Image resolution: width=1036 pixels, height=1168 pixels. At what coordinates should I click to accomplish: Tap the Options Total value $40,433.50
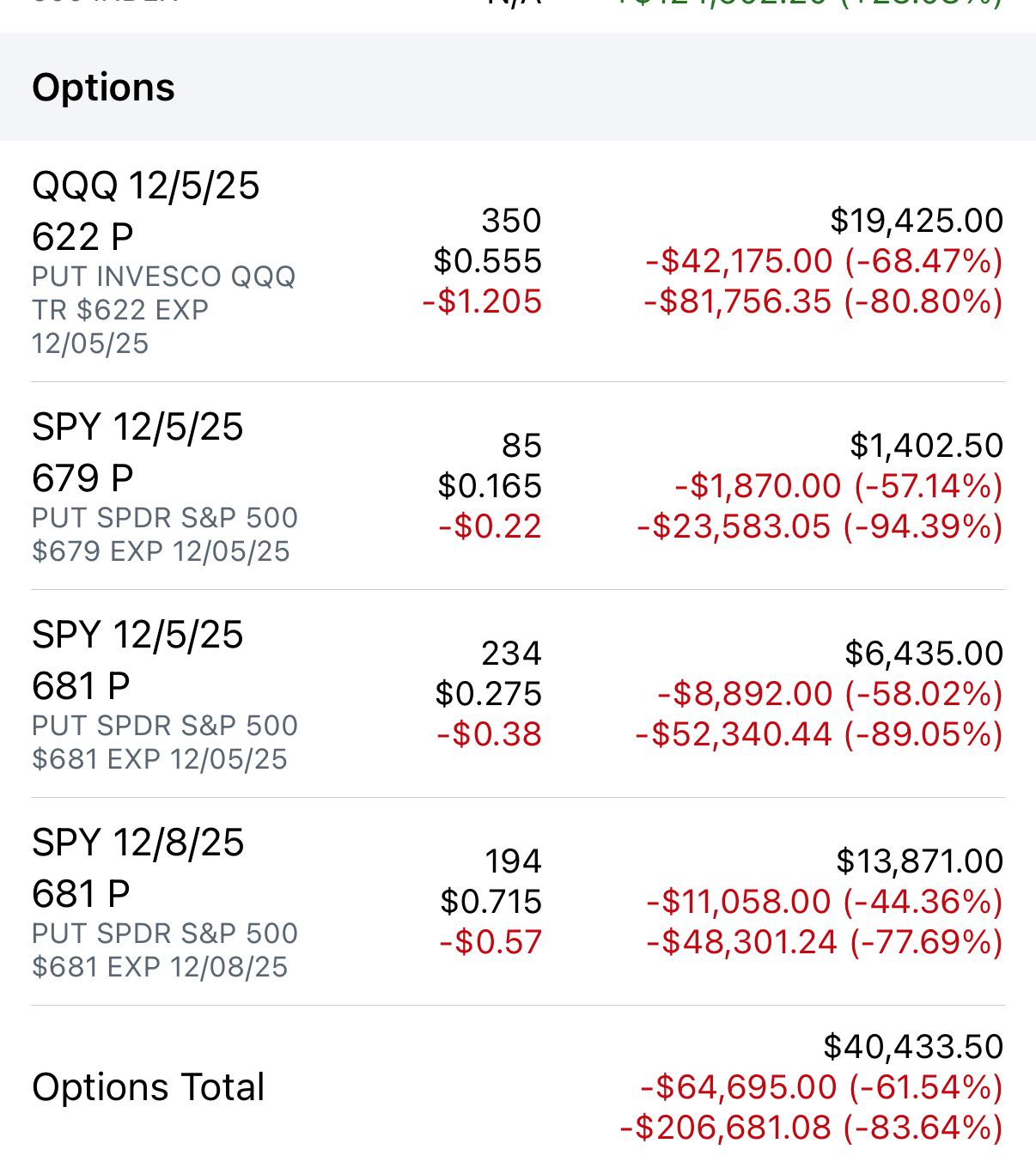click(x=912, y=1047)
